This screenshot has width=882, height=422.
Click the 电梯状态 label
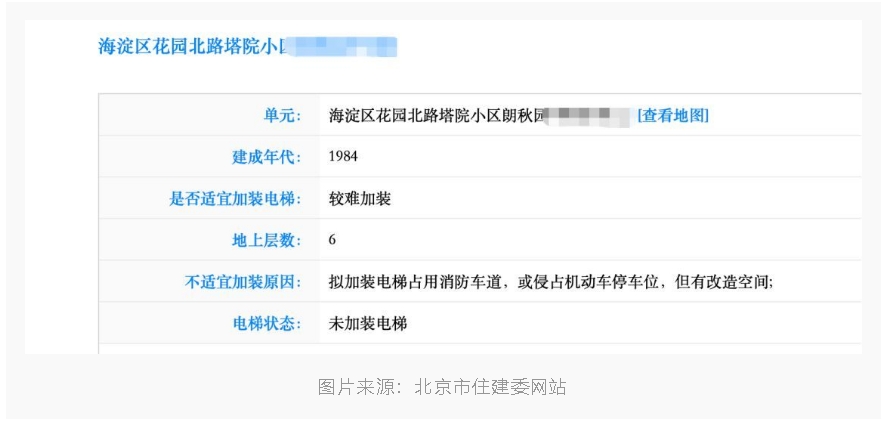[x=267, y=323]
